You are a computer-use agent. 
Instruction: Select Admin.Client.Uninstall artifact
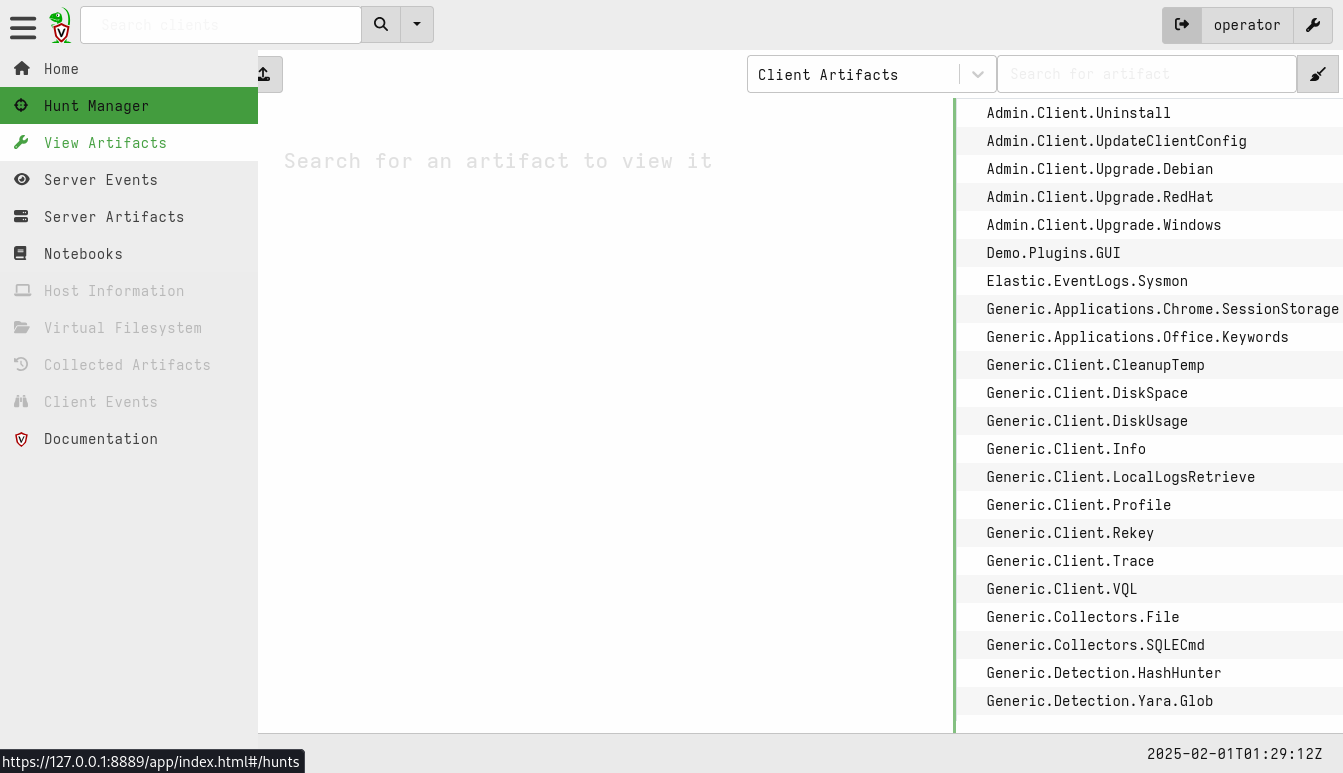pos(1150,113)
